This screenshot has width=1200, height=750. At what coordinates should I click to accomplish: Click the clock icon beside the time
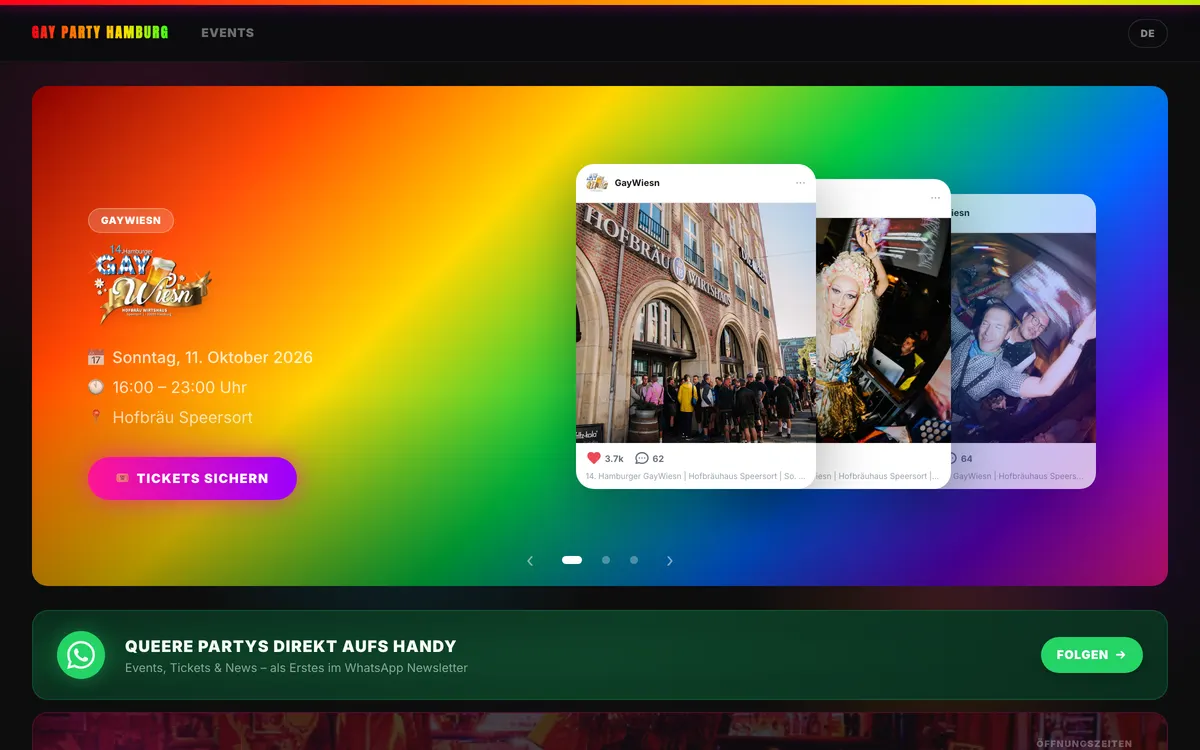coord(96,387)
